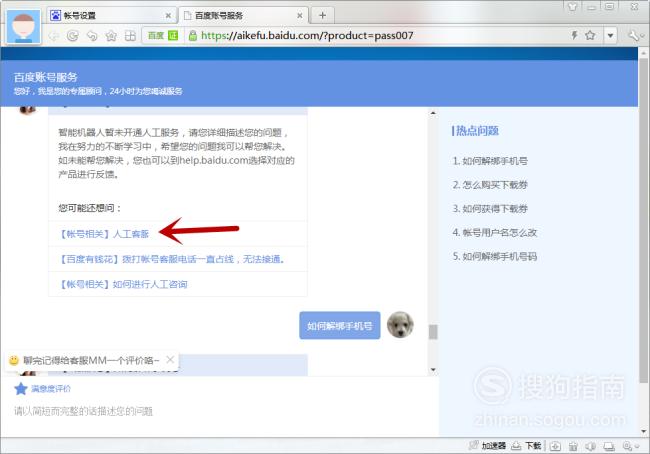Click the chat scrollbar thumb
This screenshot has height=454, width=650.
tap(433, 332)
